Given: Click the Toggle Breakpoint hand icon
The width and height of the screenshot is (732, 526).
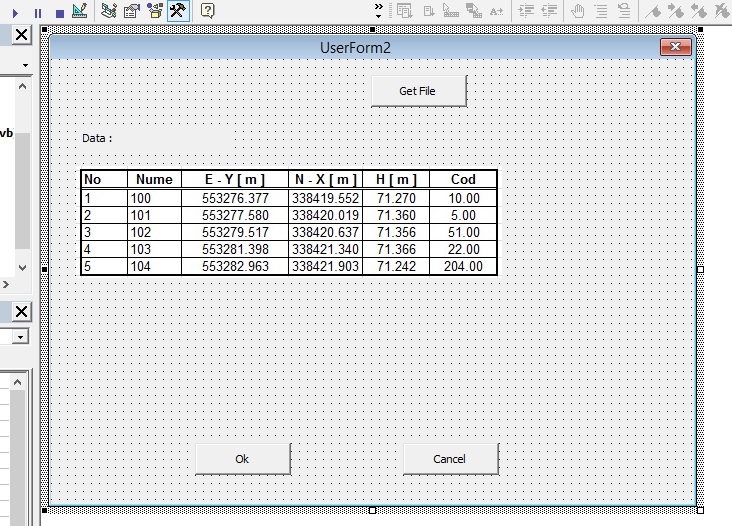Looking at the screenshot, I should tap(577, 11).
